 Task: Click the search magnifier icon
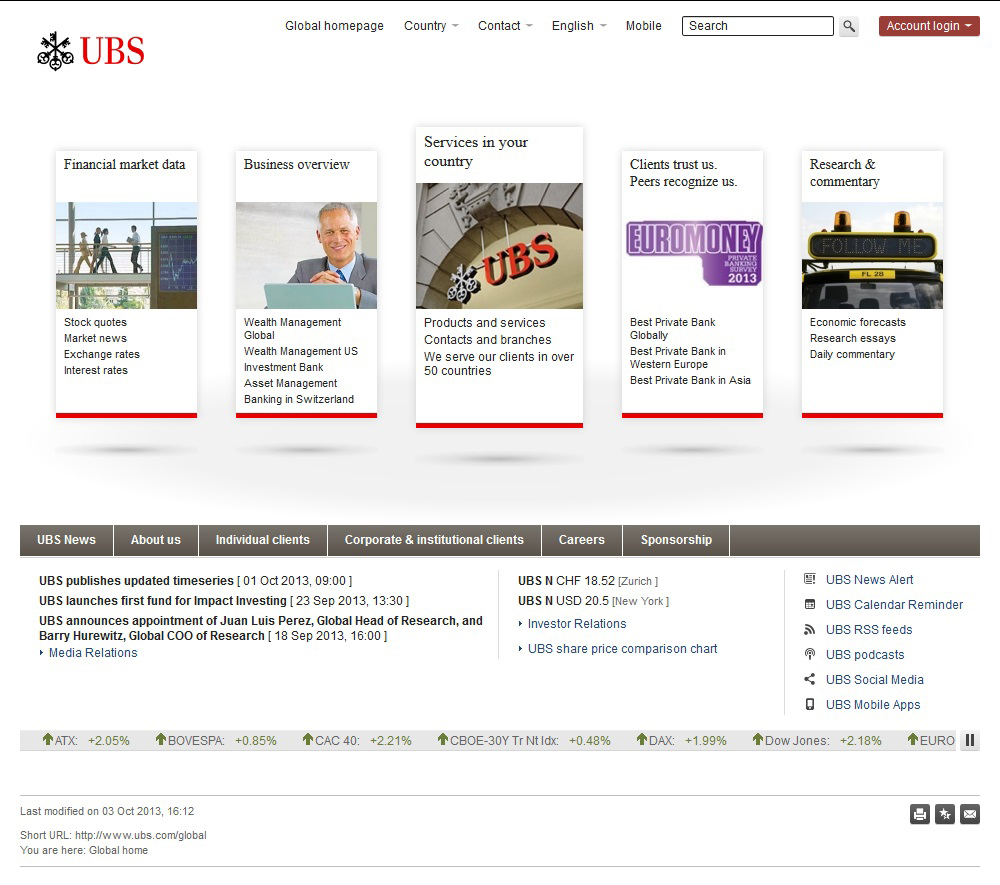click(848, 26)
